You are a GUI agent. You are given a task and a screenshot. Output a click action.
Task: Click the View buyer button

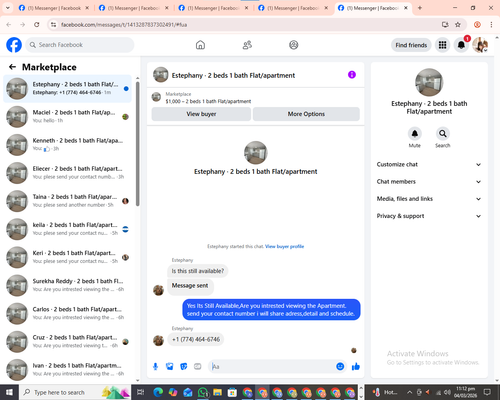pyautogui.click(x=201, y=114)
